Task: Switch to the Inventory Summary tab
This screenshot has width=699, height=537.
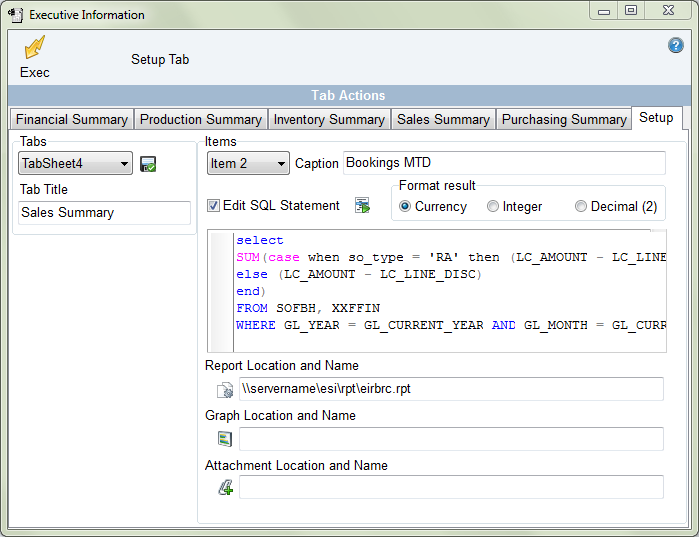Action: tap(329, 119)
